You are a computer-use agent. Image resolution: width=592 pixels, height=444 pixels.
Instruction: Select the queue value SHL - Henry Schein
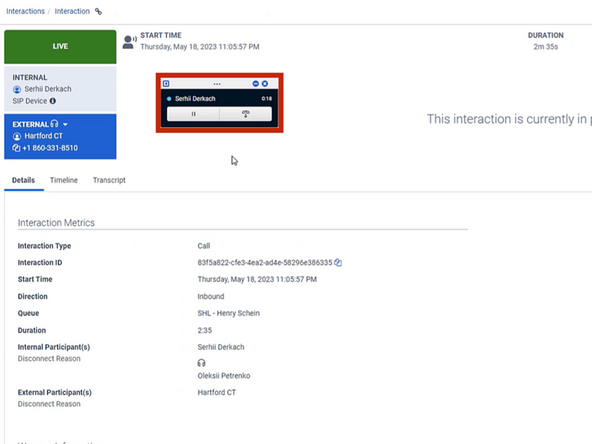pyautogui.click(x=228, y=313)
